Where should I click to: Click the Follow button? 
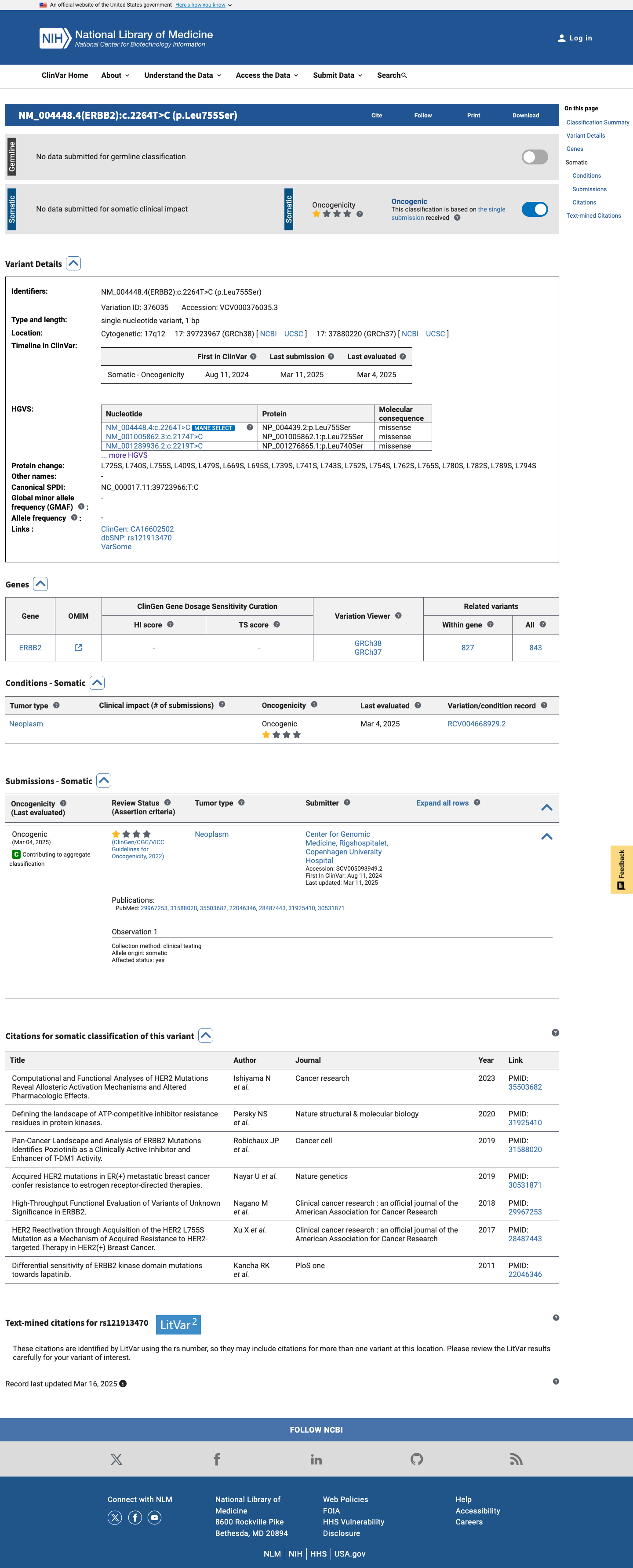point(423,115)
